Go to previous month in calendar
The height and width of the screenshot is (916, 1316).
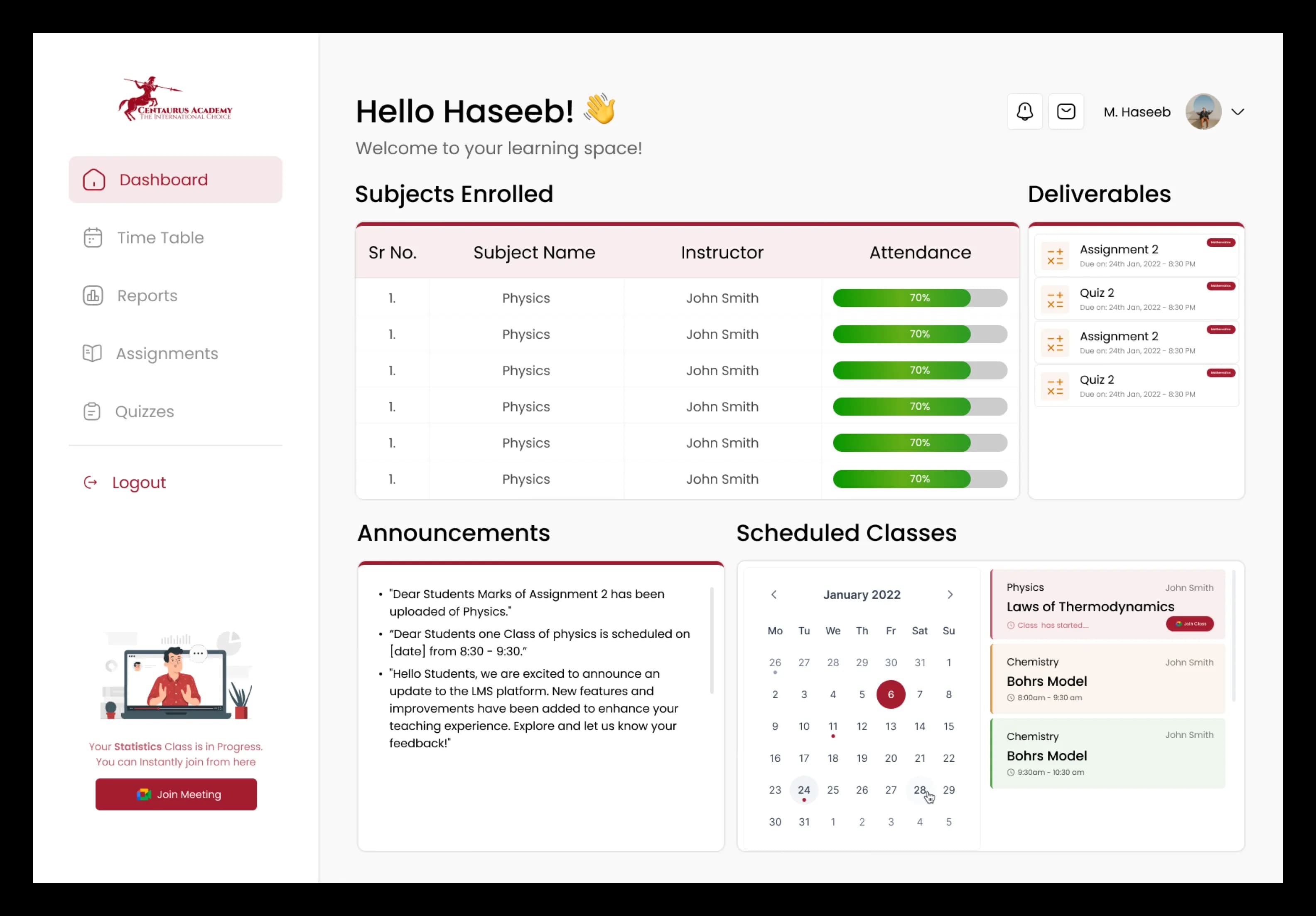(774, 594)
